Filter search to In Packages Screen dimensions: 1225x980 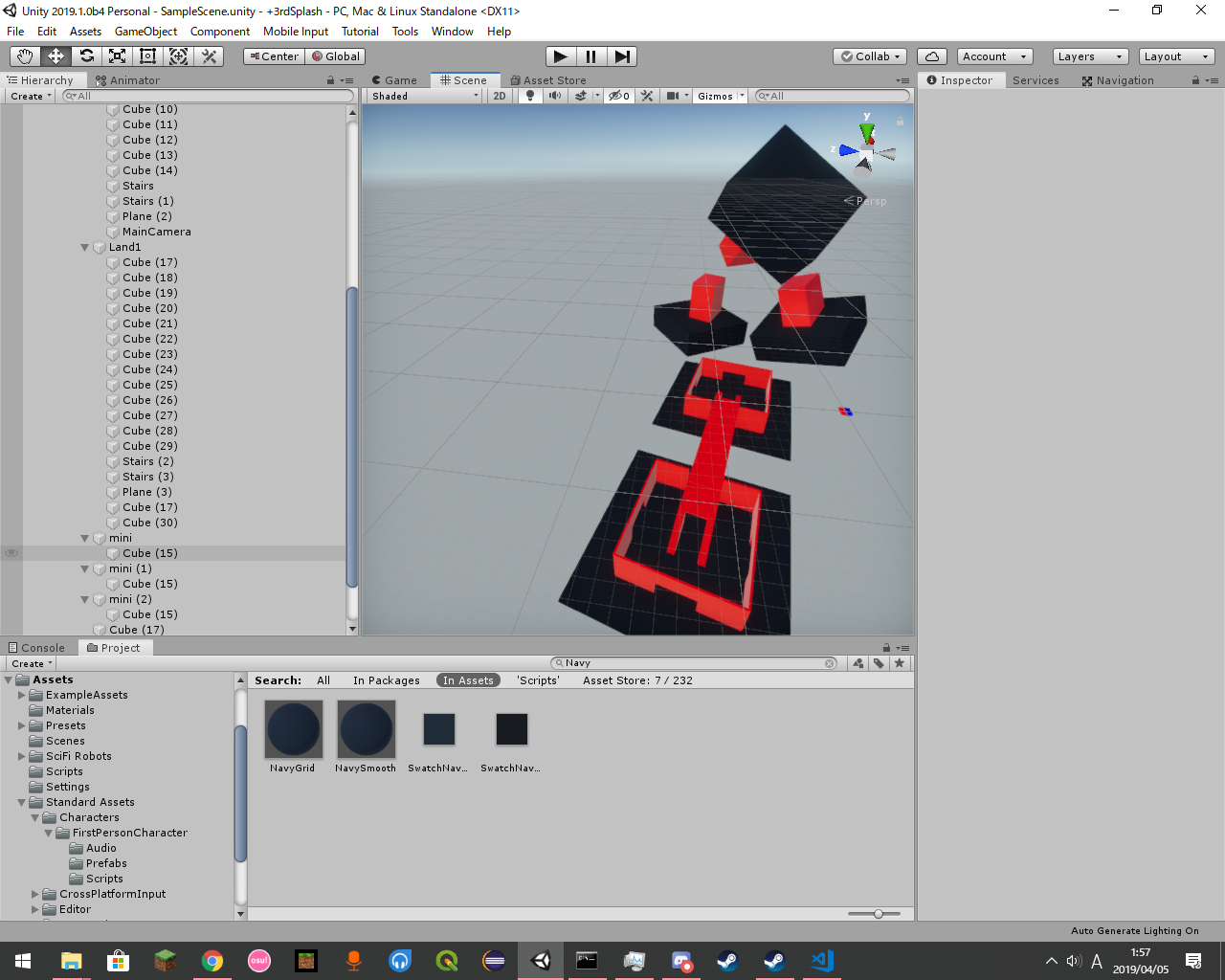[386, 680]
